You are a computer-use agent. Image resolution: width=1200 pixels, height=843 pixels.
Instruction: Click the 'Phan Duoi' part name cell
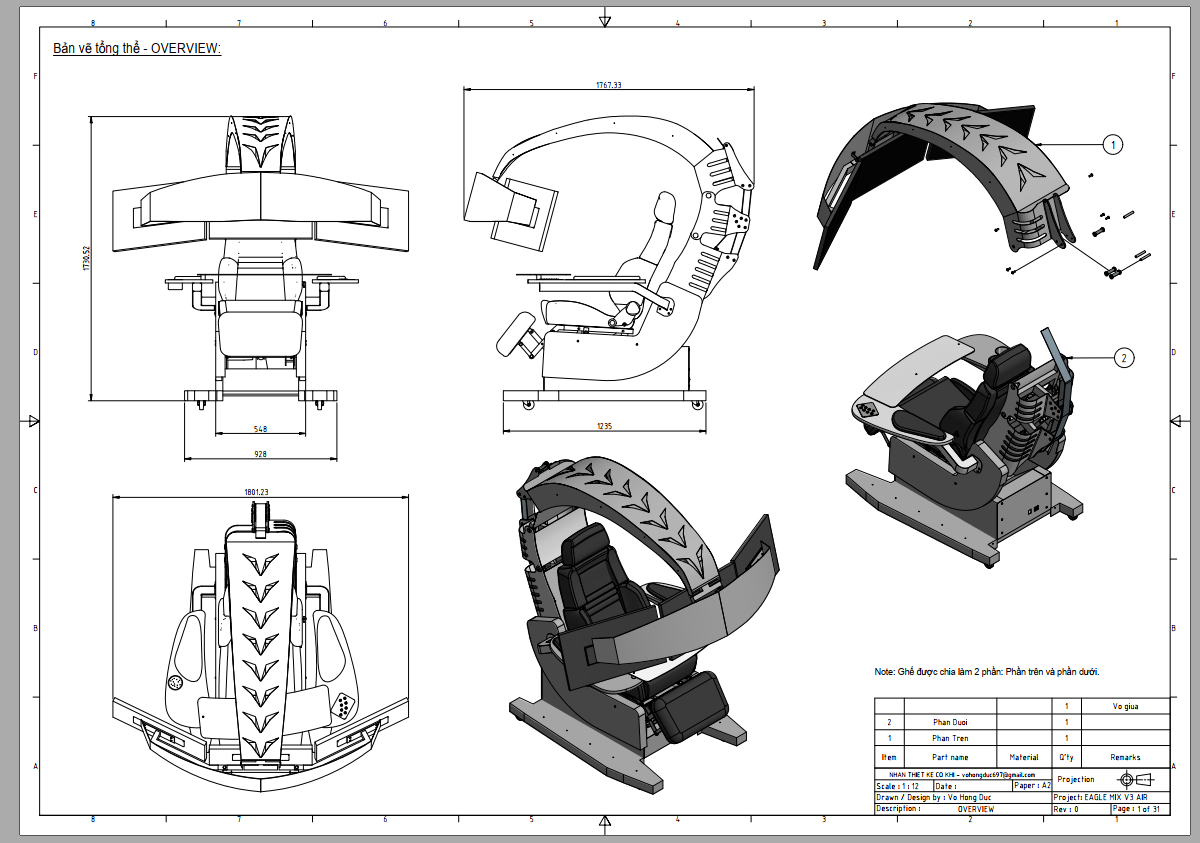click(x=950, y=721)
